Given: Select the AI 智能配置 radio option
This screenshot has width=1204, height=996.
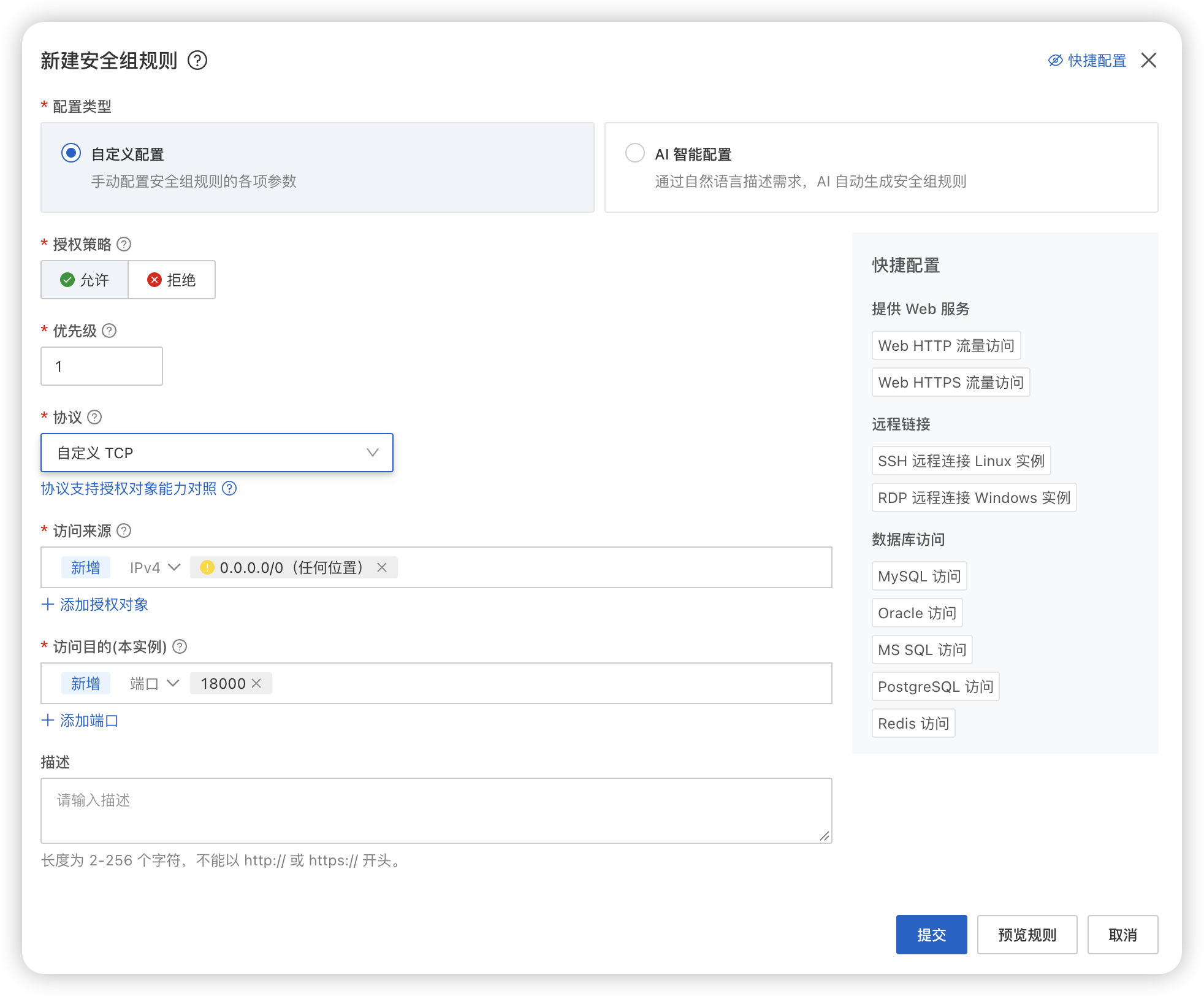Looking at the screenshot, I should coord(635,153).
